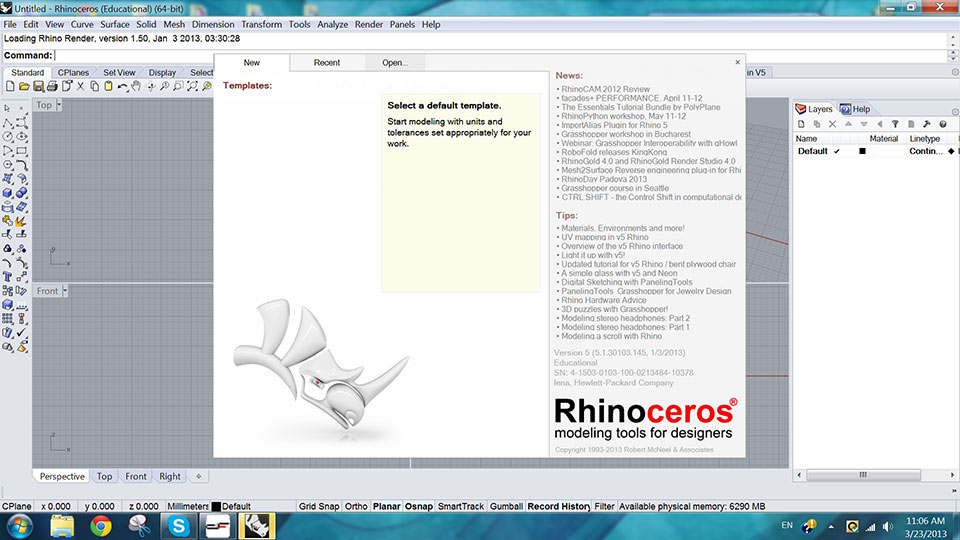The width and height of the screenshot is (960, 540).
Task: Switch to the Recent tab in splash dialog
Action: pos(327,63)
